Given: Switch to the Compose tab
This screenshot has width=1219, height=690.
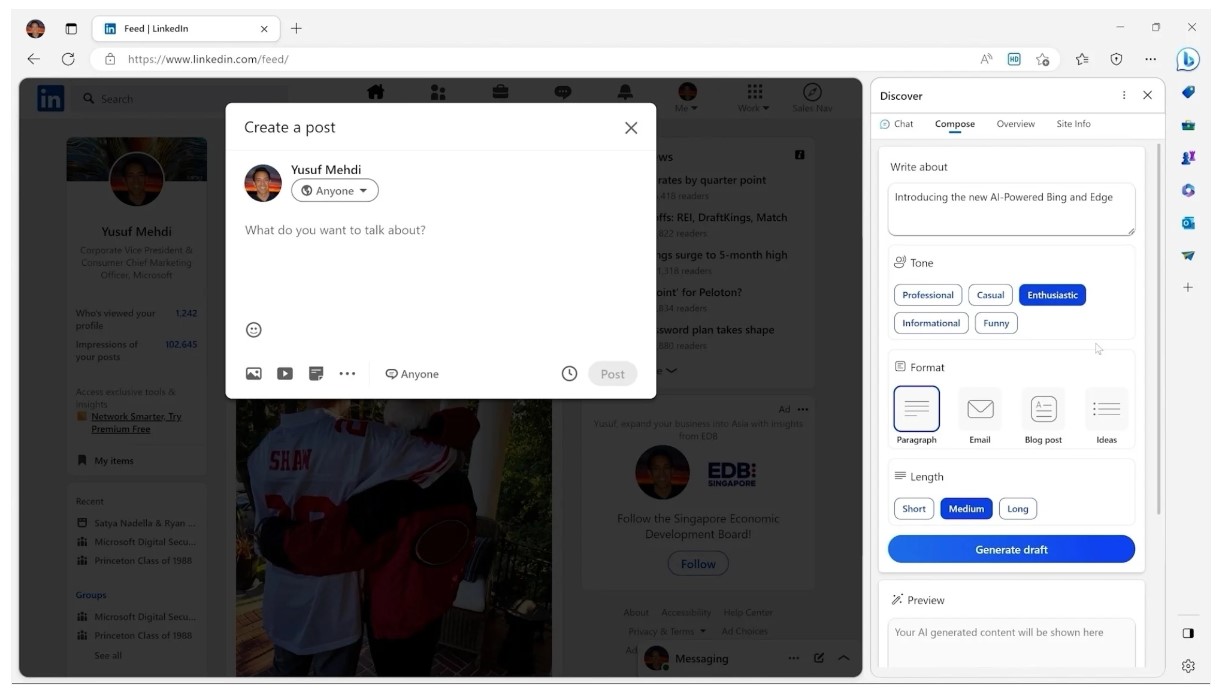Looking at the screenshot, I should 955,124.
